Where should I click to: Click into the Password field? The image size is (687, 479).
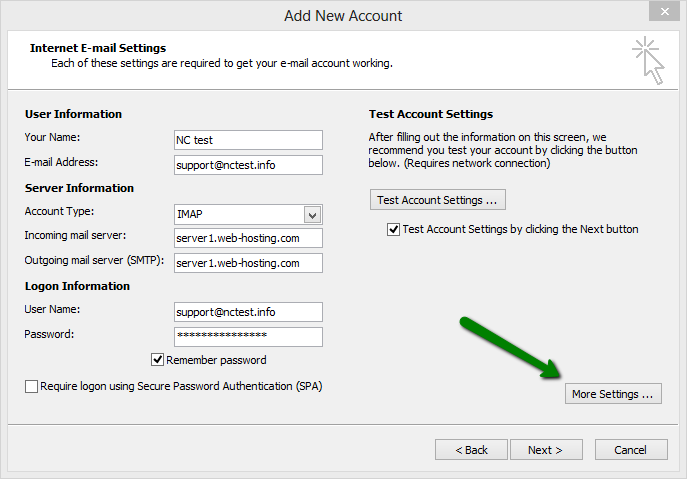click(248, 337)
